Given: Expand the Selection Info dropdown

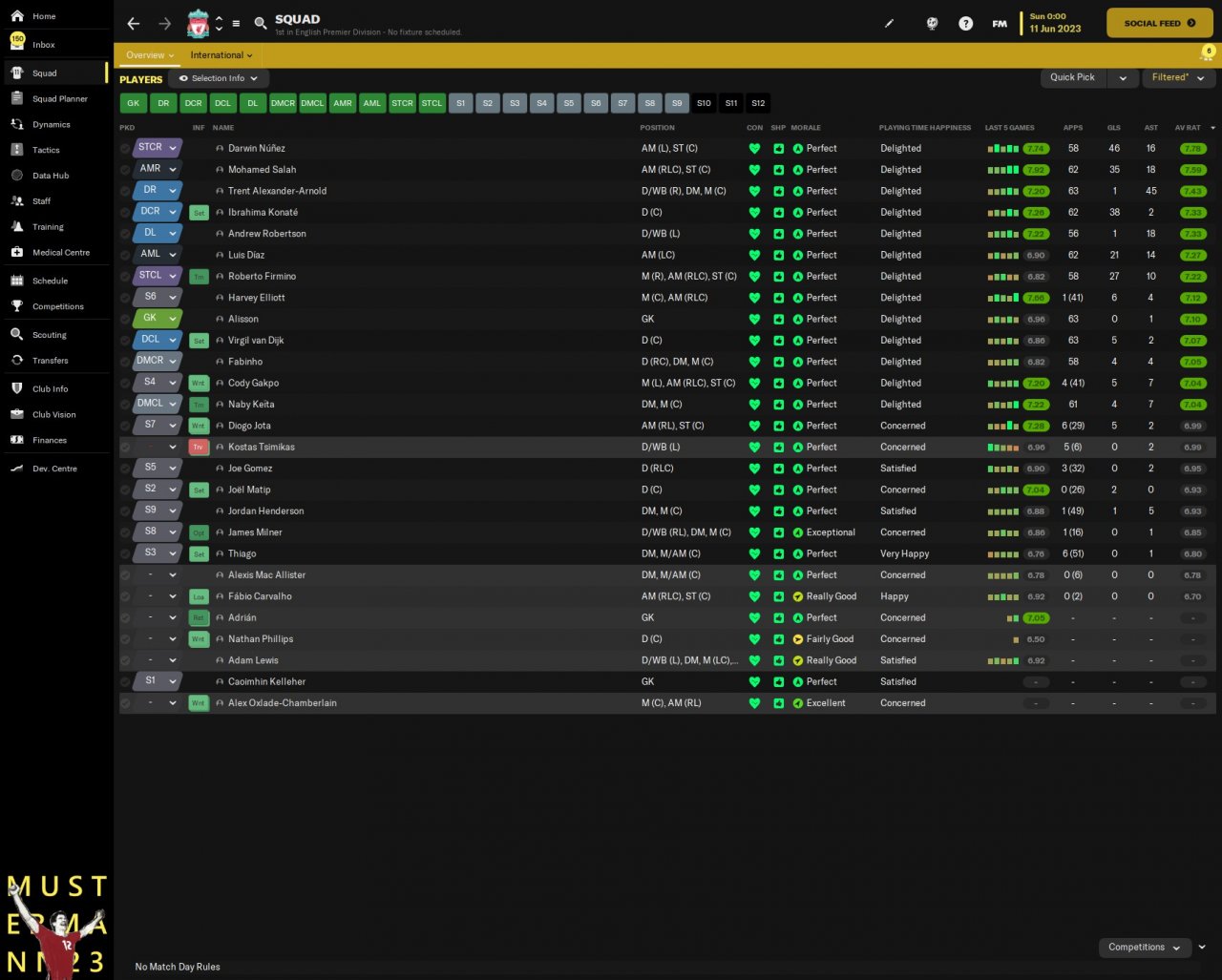Looking at the screenshot, I should (x=218, y=78).
